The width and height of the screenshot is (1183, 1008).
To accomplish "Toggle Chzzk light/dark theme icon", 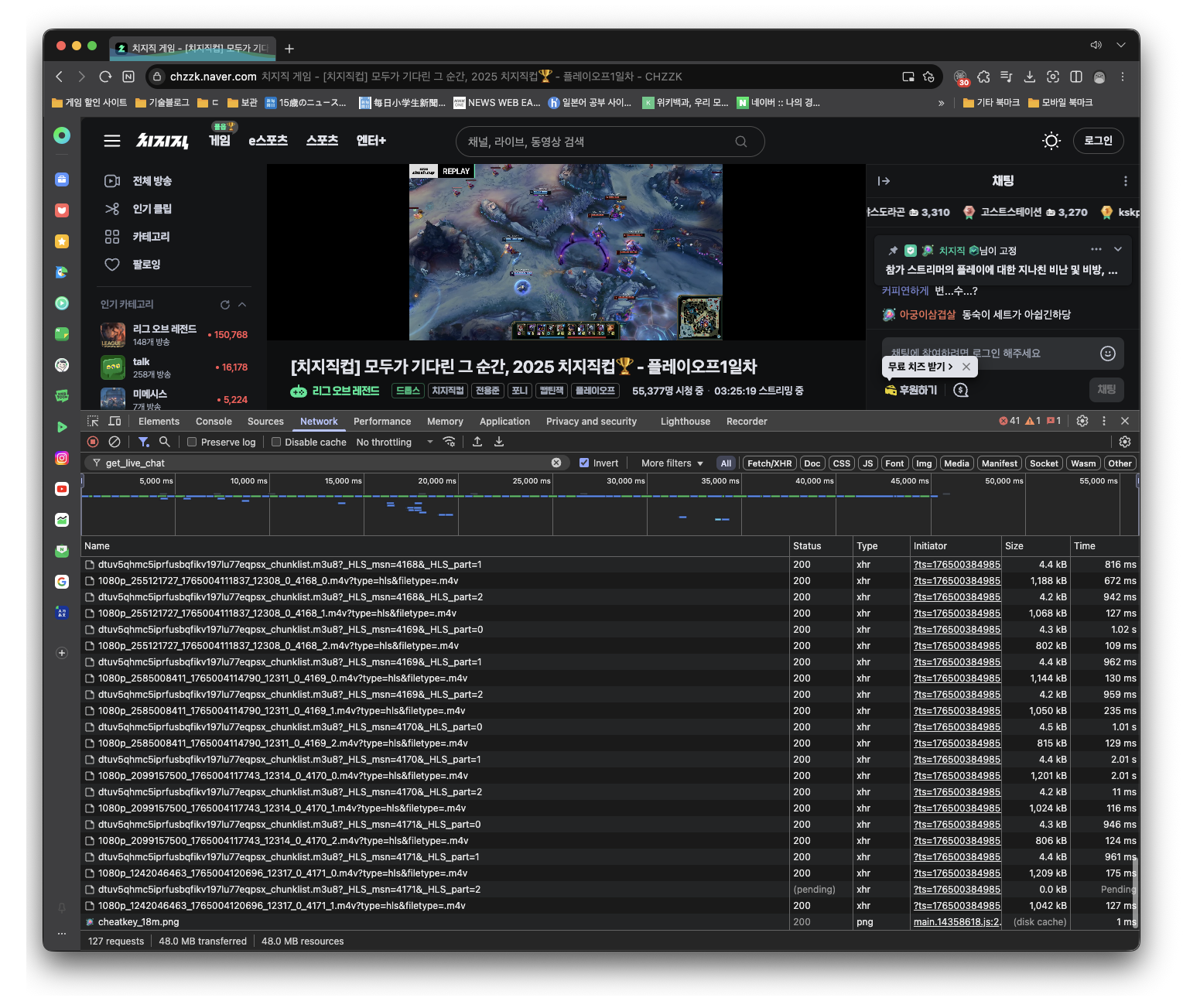I will (1051, 141).
